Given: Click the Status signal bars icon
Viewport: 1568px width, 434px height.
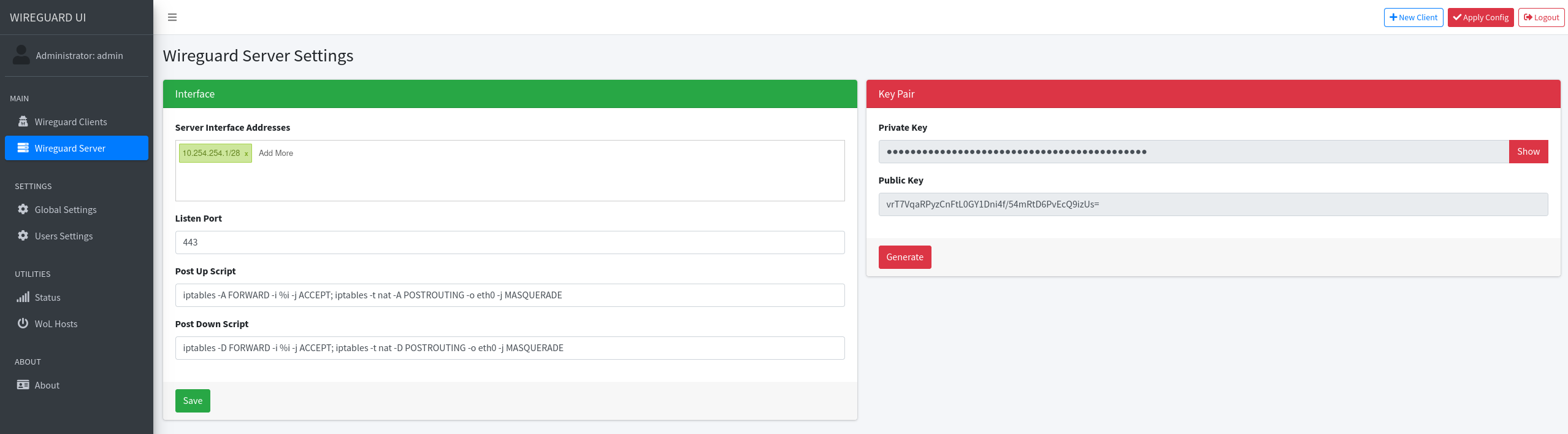Looking at the screenshot, I should (23, 297).
